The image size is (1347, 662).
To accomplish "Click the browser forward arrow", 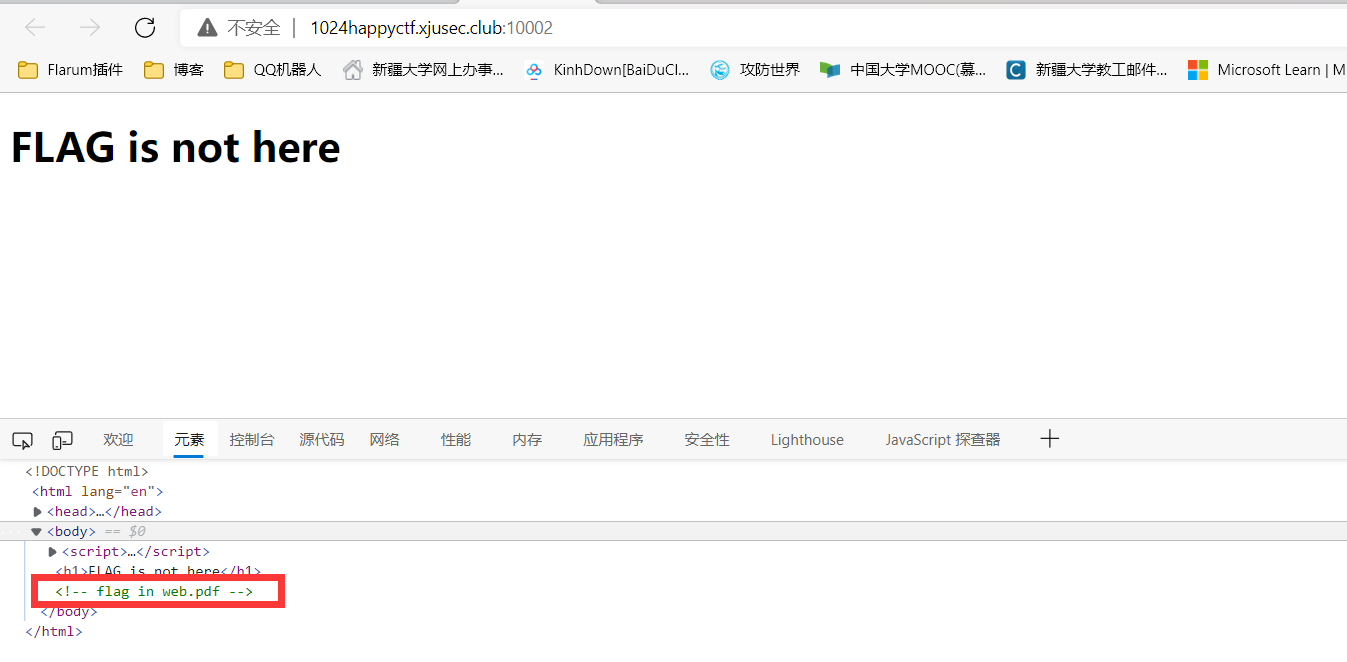I will tap(90, 27).
